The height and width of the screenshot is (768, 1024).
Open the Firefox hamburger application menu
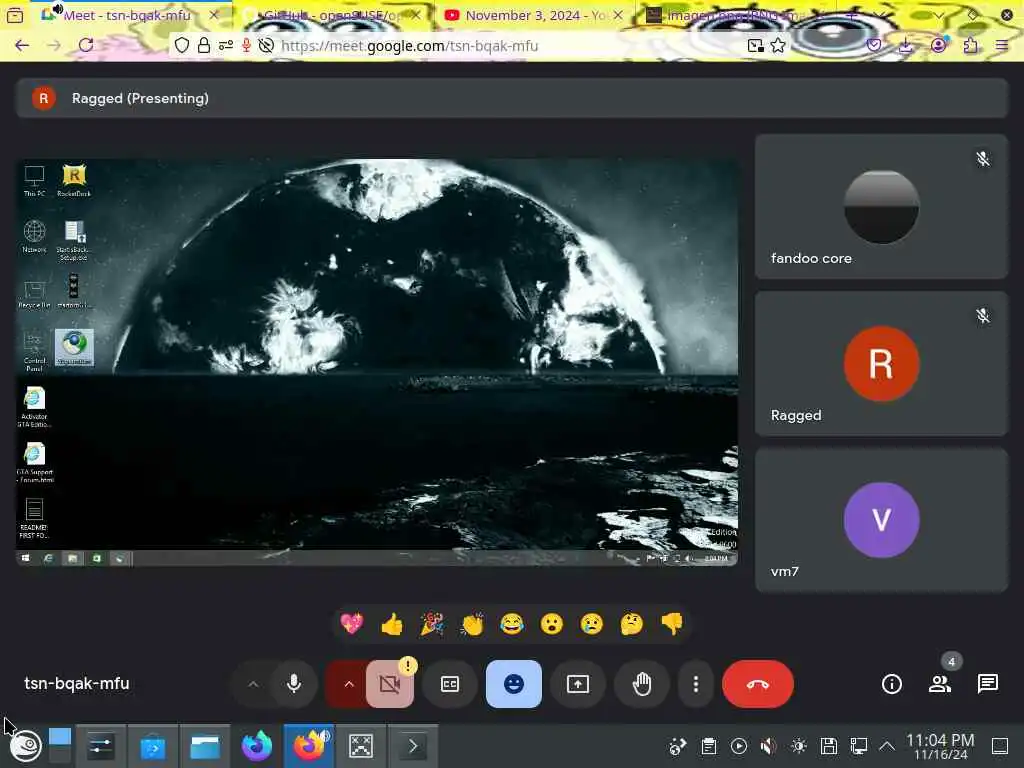[x=1002, y=45]
